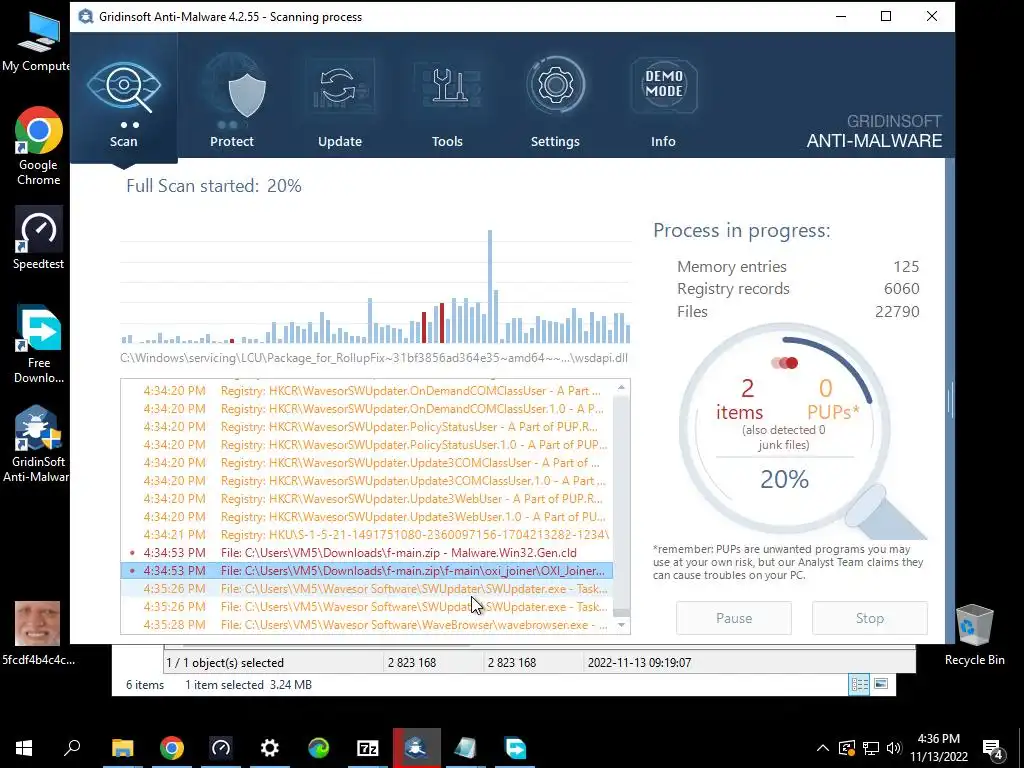Switch to large icons view in Explorer

881,684
